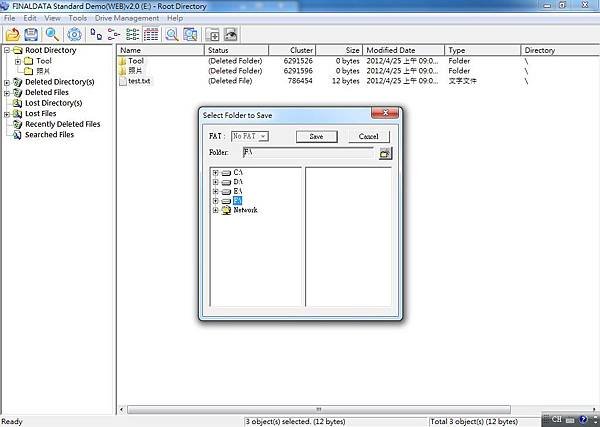Switch to large icons view
This screenshot has width=600, height=427.
pyautogui.click(x=96, y=35)
